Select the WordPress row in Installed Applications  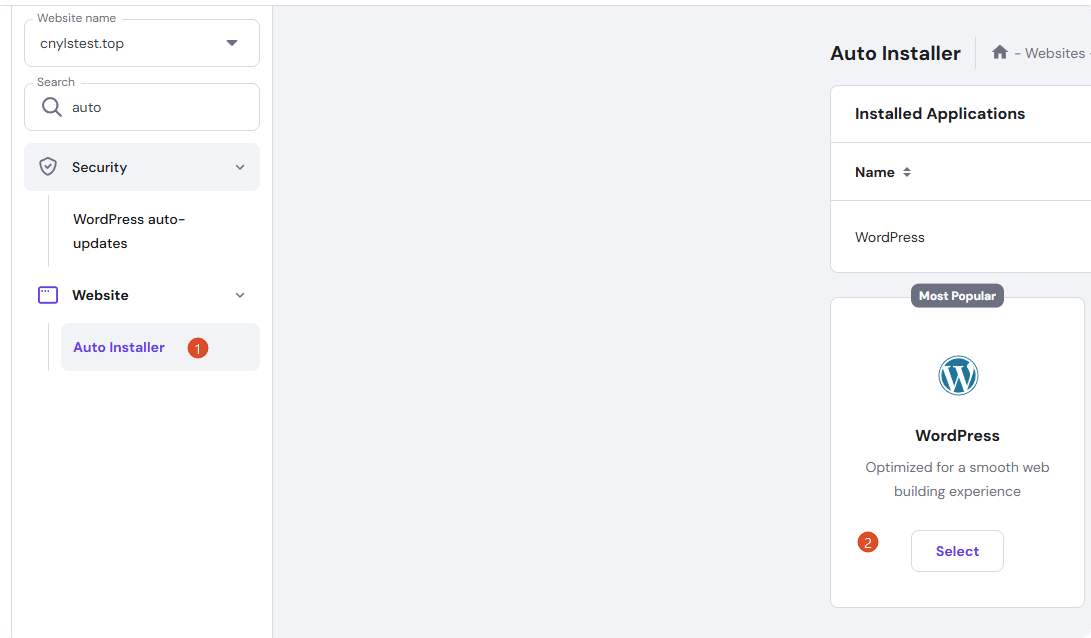pos(890,237)
